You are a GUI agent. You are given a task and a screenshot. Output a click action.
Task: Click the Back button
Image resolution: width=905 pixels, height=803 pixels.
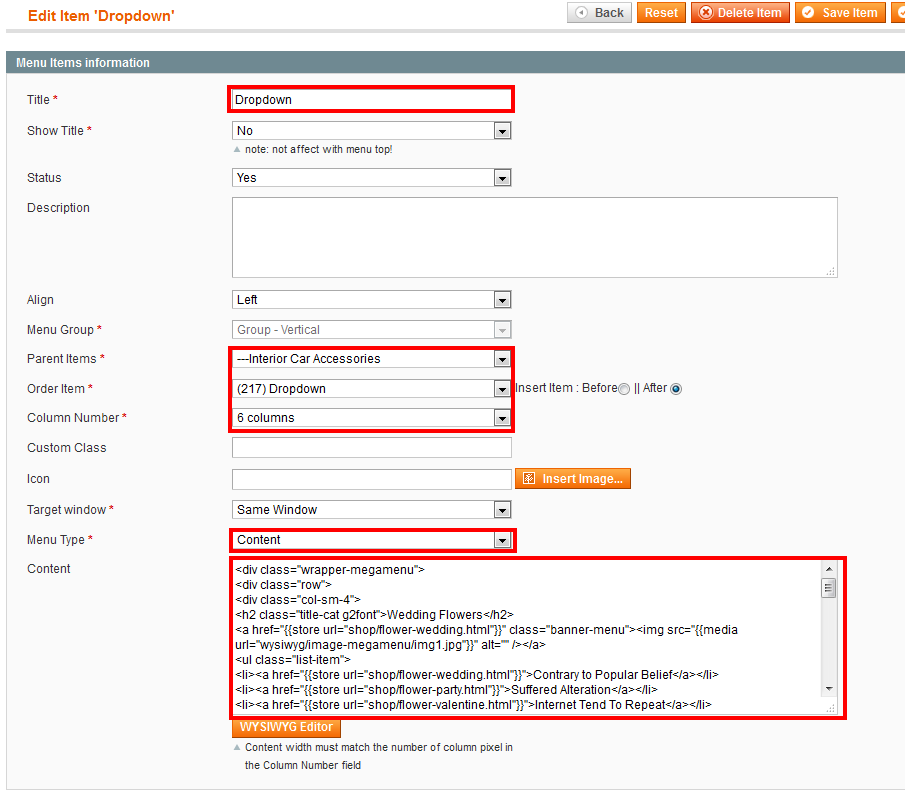[599, 13]
